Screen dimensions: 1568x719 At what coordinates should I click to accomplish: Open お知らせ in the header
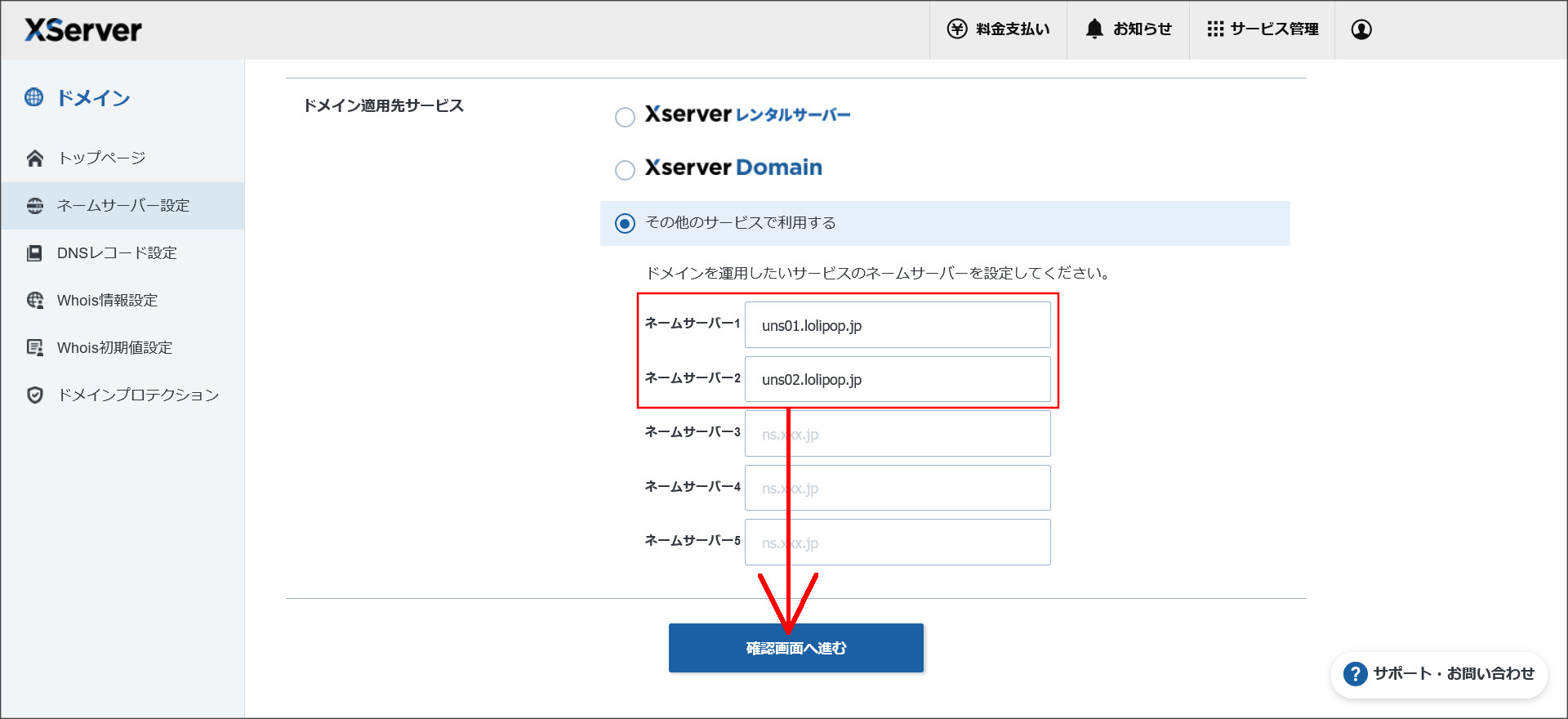pyautogui.click(x=1128, y=29)
